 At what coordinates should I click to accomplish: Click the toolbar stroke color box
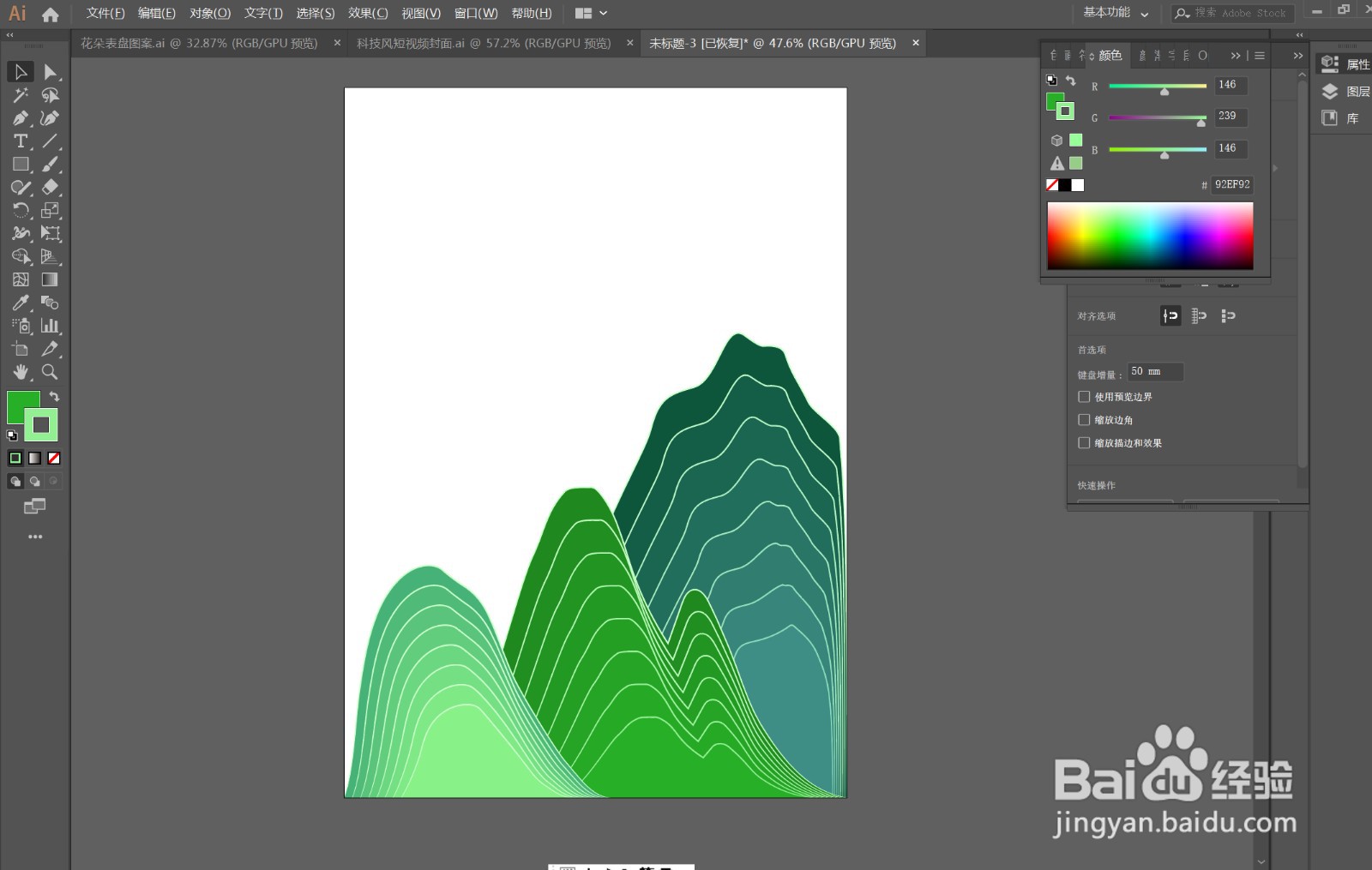[x=41, y=425]
